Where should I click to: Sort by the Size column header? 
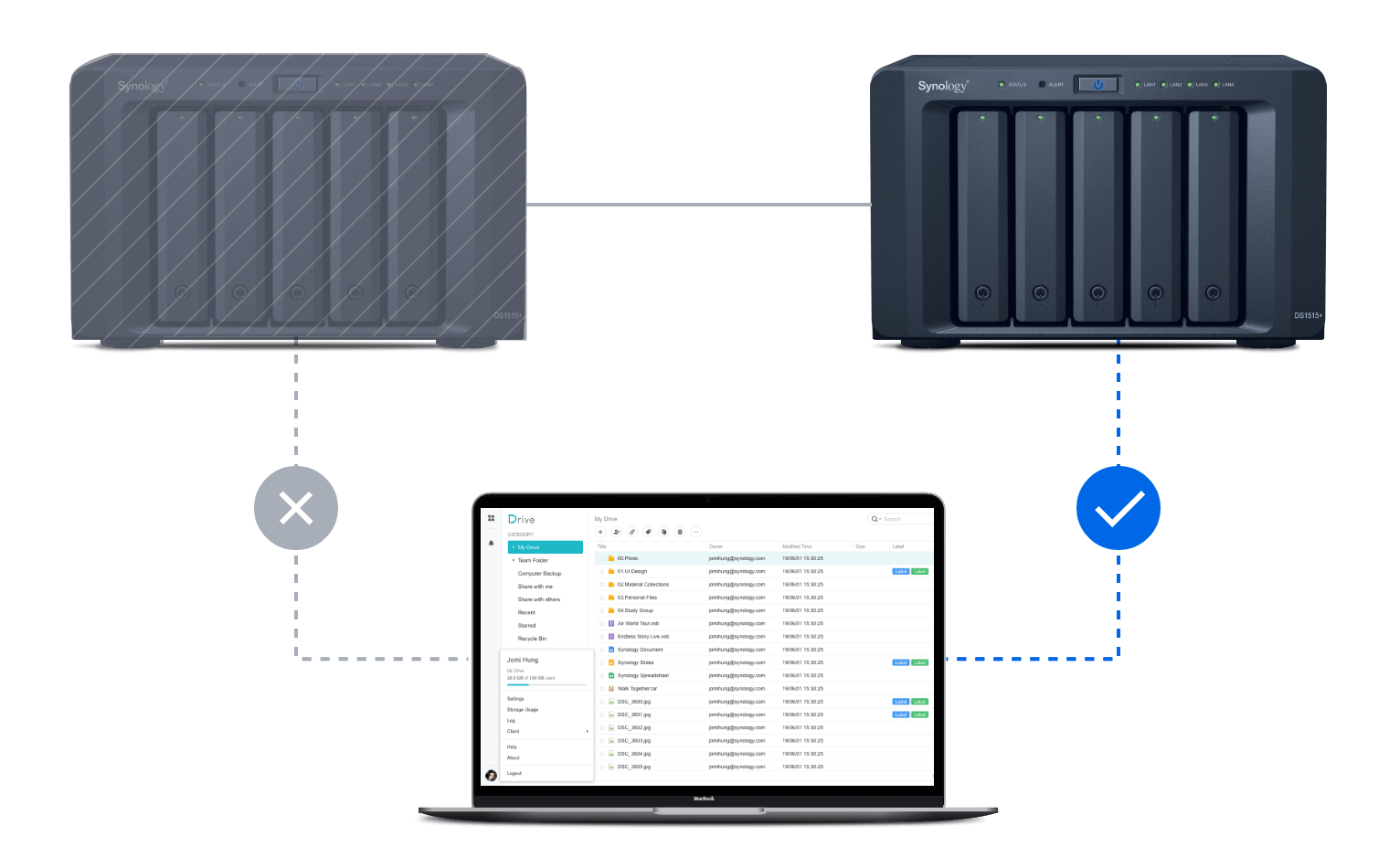tap(860, 546)
